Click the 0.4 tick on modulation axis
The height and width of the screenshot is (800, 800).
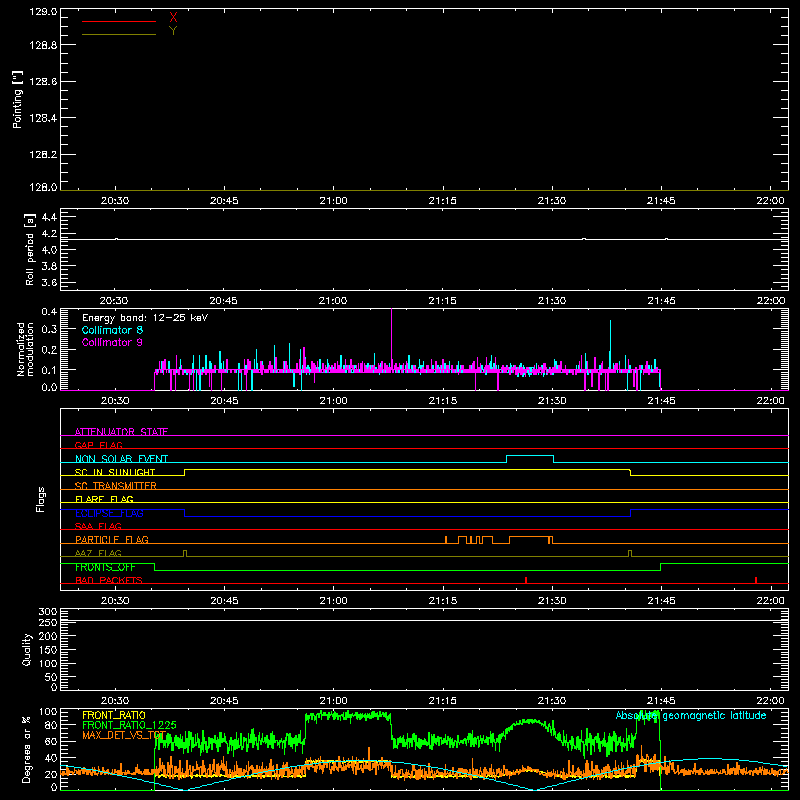pyautogui.click(x=49, y=312)
